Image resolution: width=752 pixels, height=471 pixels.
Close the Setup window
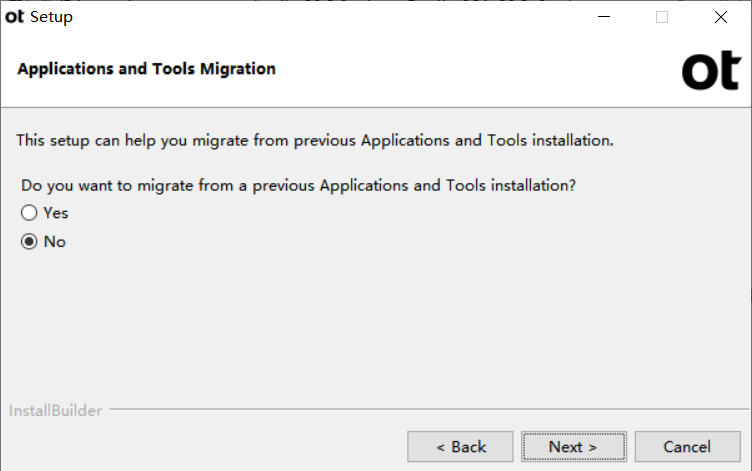coord(720,17)
